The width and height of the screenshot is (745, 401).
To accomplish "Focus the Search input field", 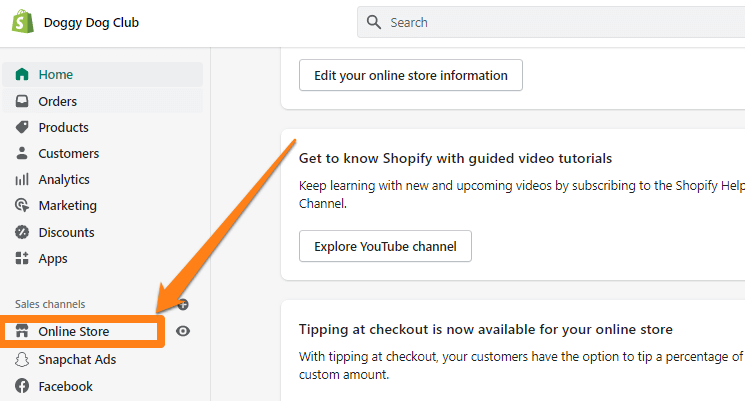I will click(551, 22).
